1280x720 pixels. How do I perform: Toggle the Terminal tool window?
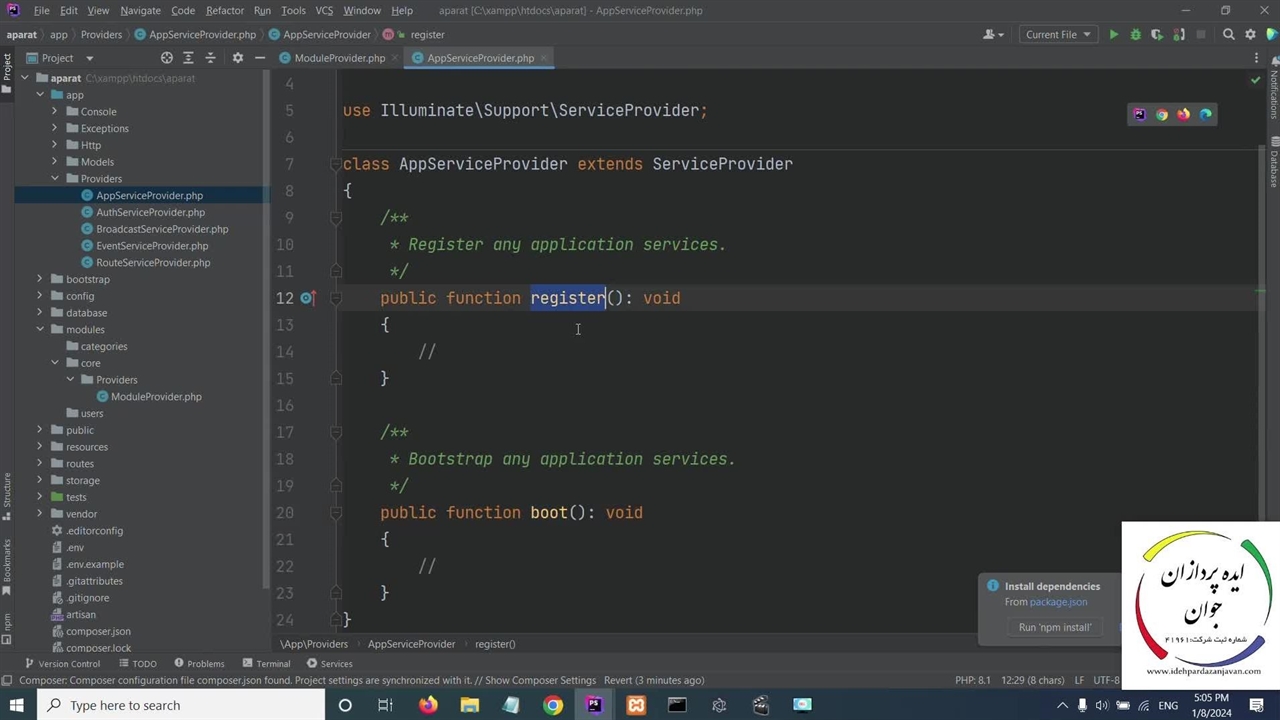(266, 663)
